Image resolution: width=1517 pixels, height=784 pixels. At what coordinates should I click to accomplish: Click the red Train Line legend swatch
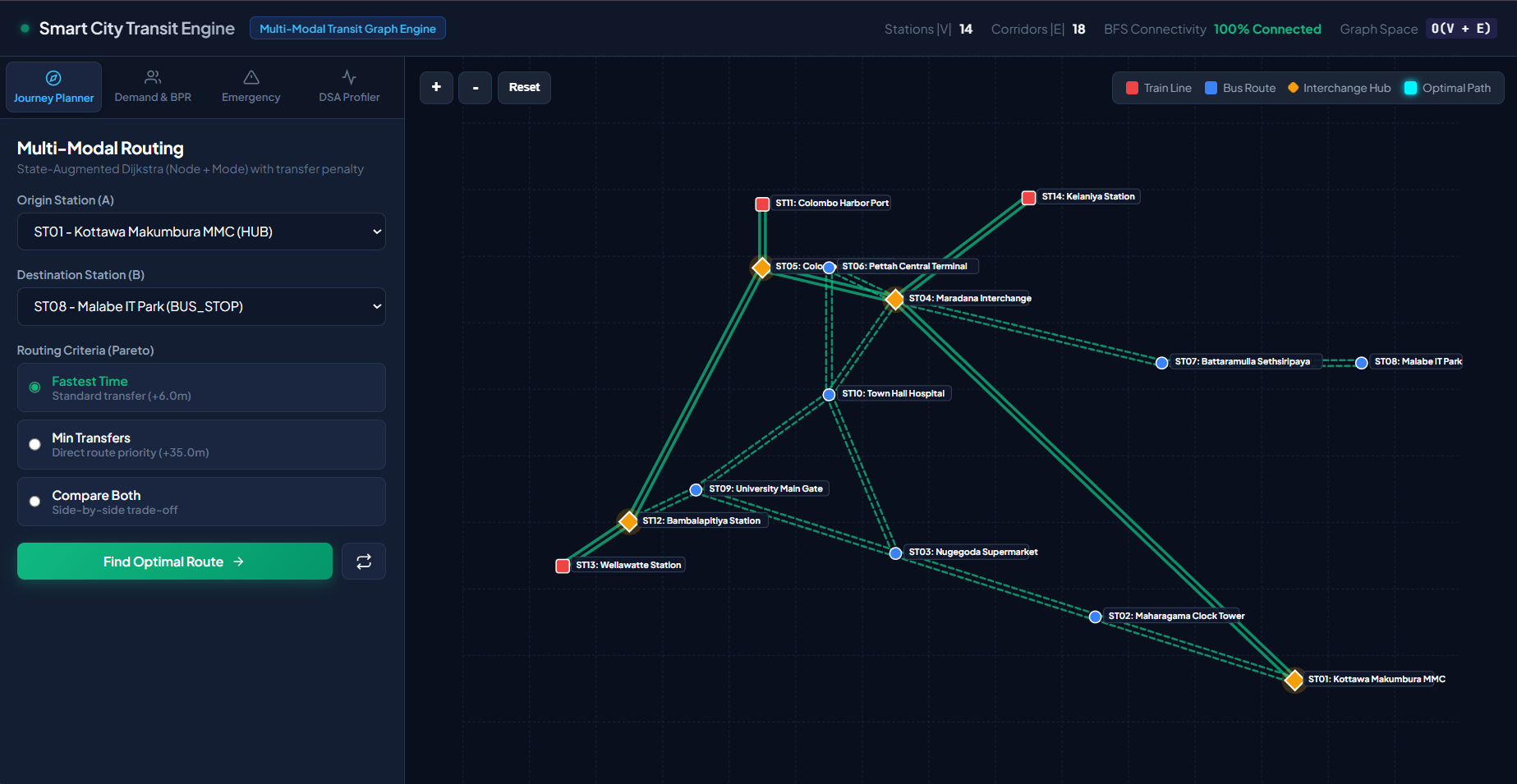(x=1132, y=88)
